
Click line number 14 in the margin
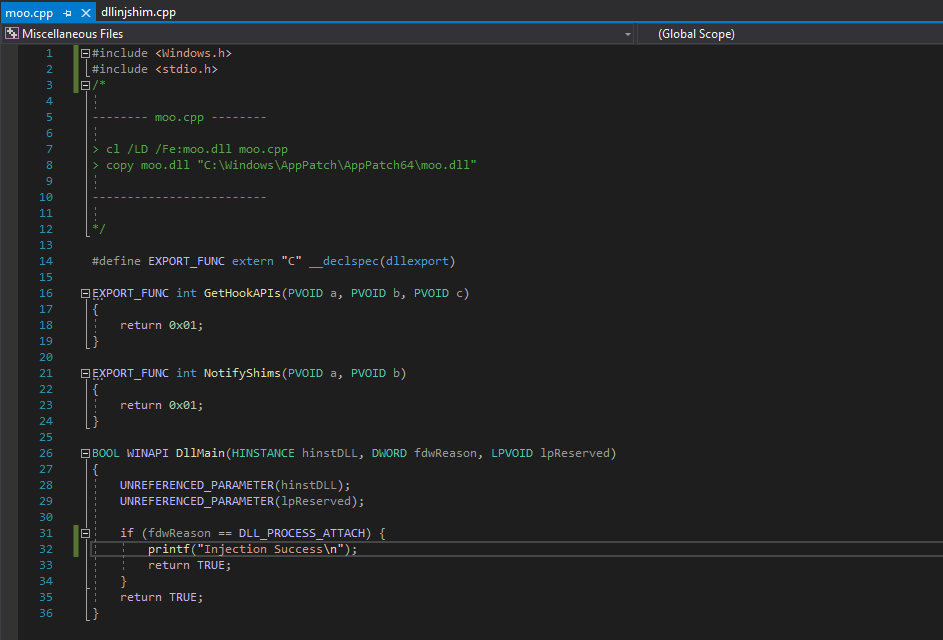tap(47, 261)
